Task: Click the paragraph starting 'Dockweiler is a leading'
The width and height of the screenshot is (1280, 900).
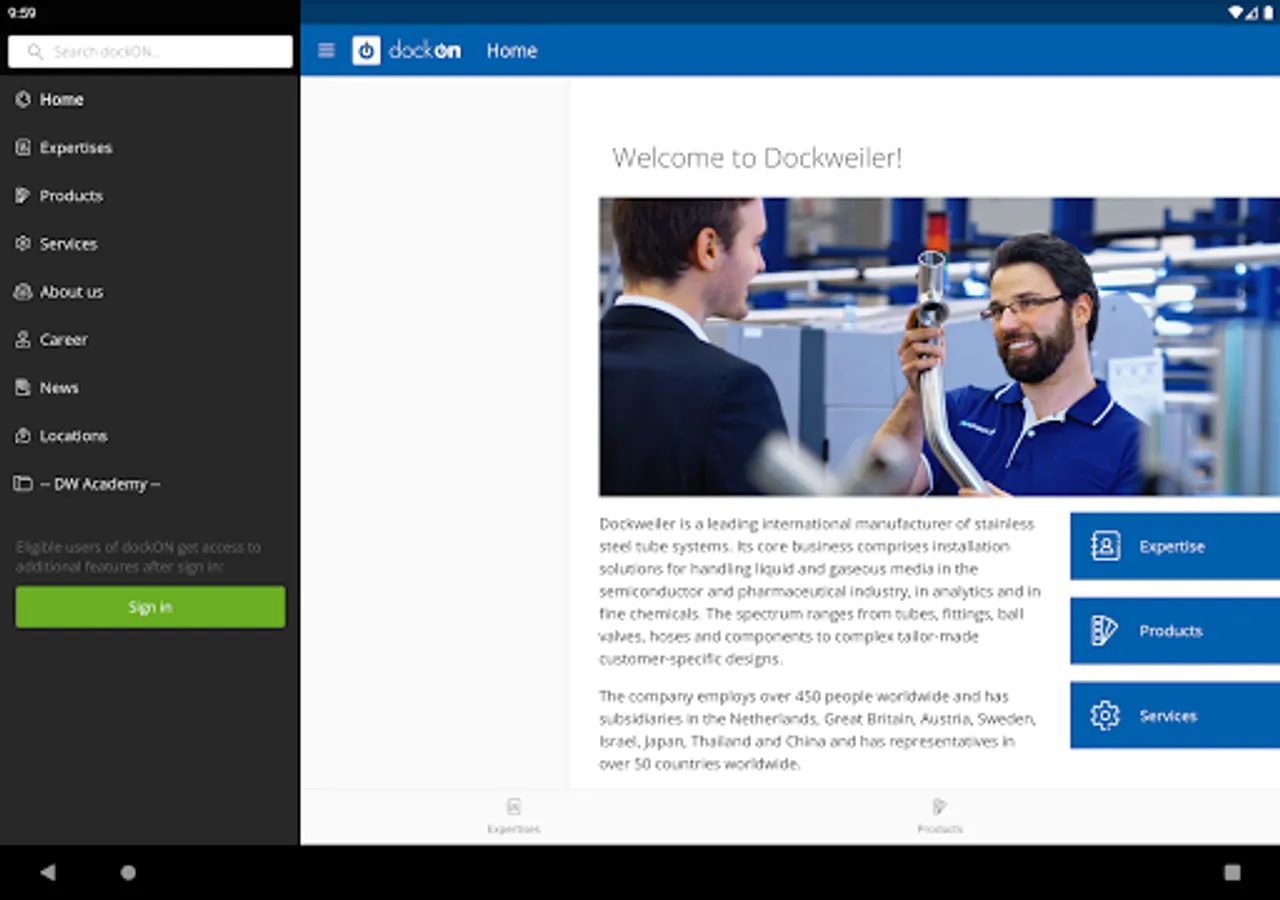Action: pyautogui.click(x=820, y=591)
